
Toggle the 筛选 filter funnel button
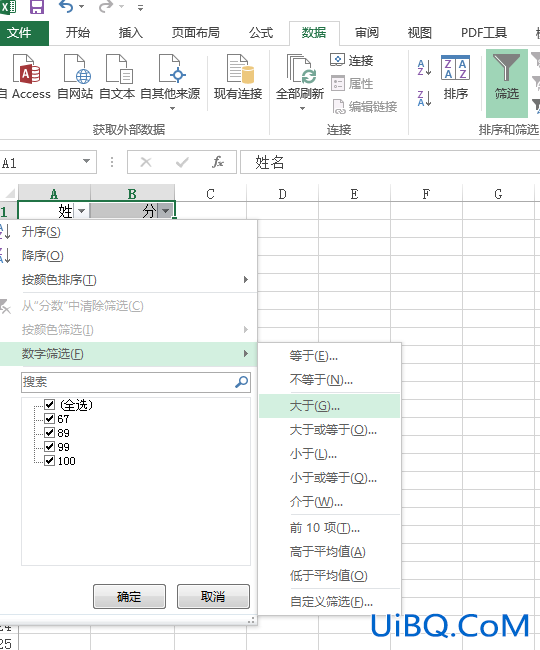506,83
